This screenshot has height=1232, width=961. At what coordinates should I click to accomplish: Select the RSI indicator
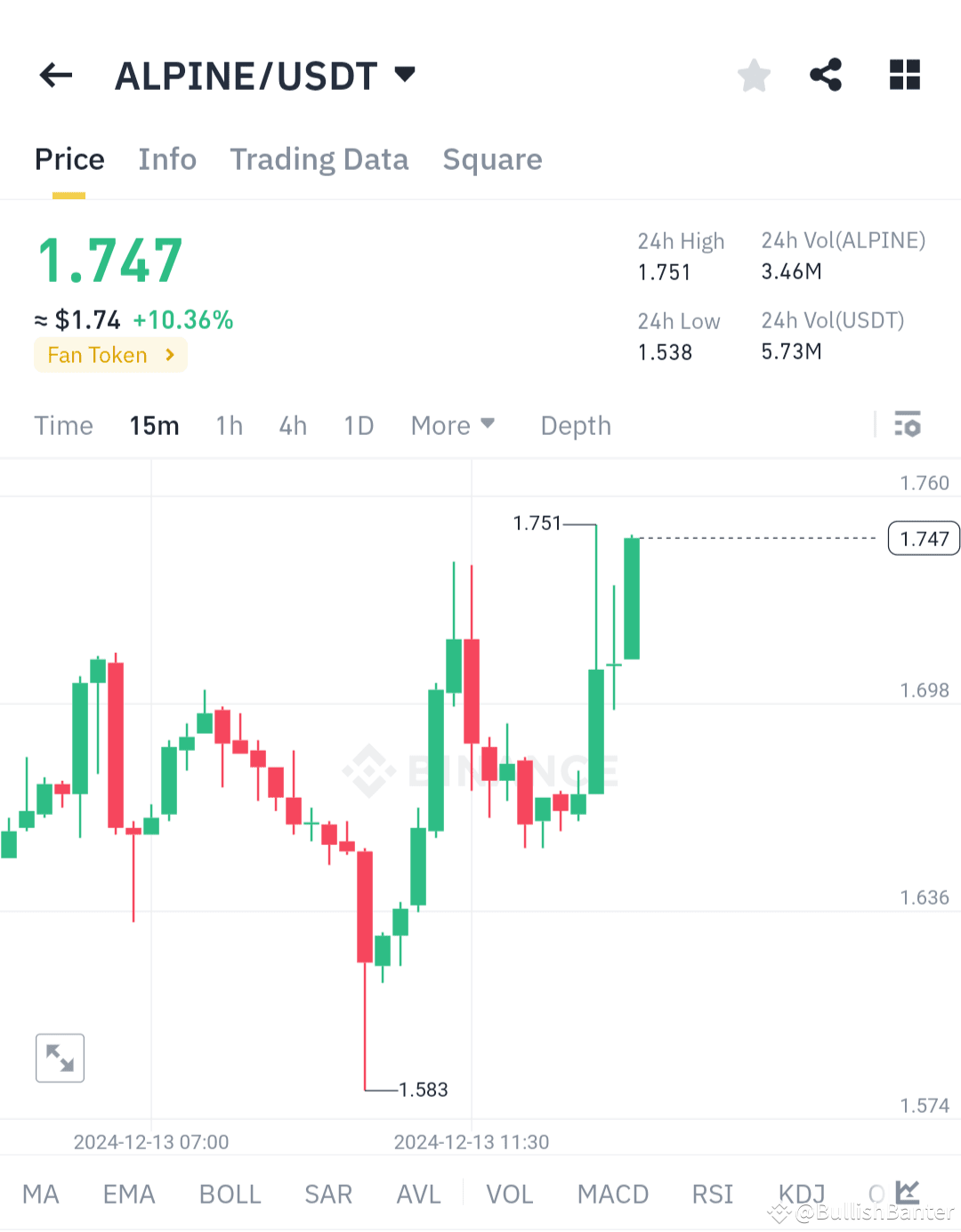[712, 1194]
